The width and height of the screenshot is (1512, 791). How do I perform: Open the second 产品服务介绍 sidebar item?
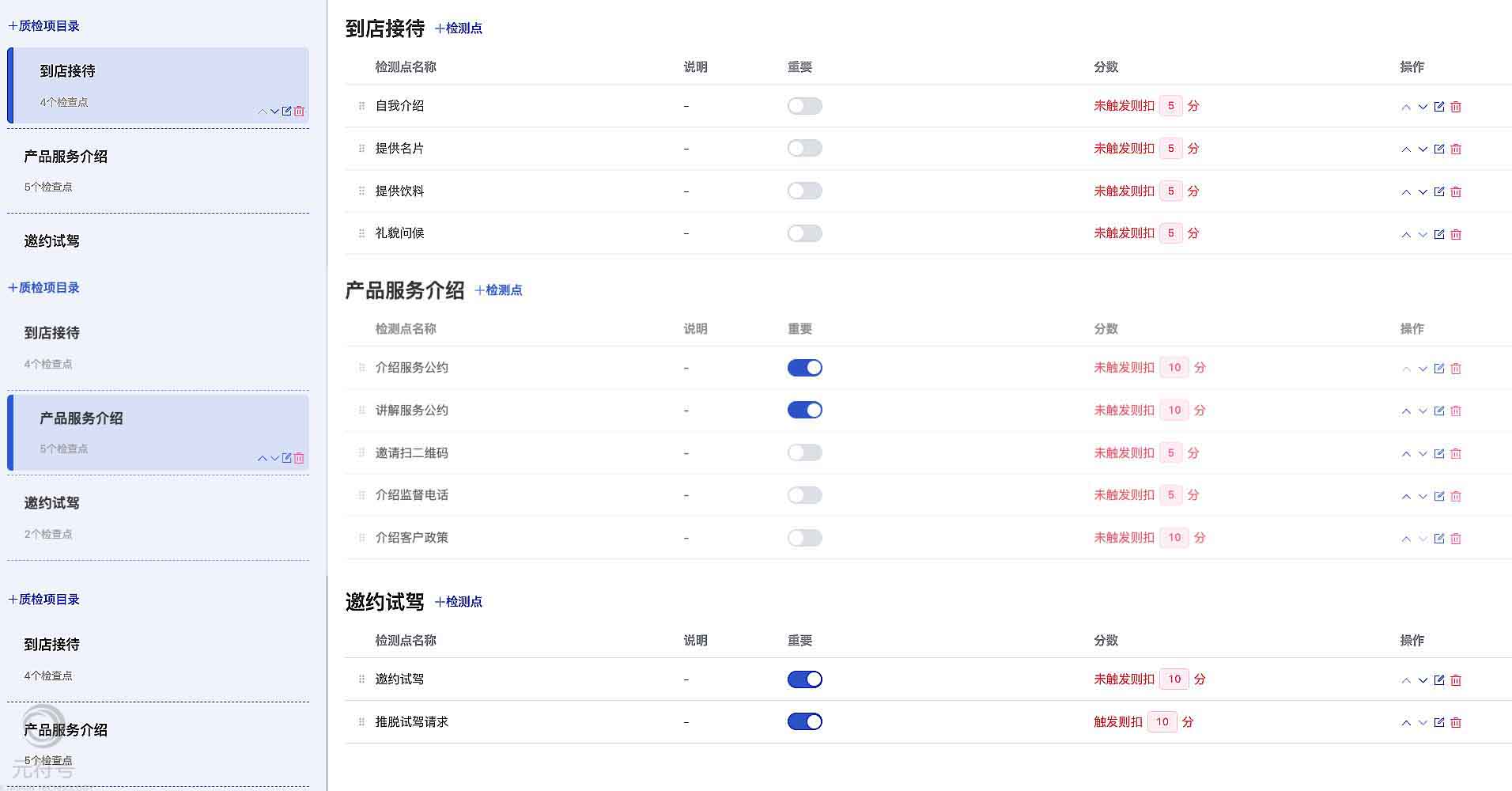tap(82, 418)
